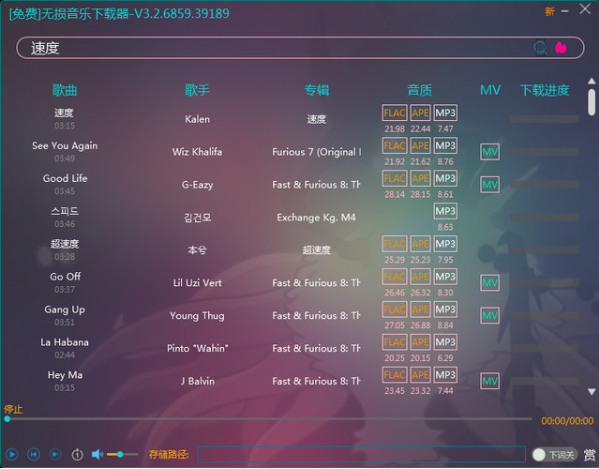The width and height of the screenshot is (599, 469).
Task: Click the orange 新 update icon
Action: coord(549,11)
